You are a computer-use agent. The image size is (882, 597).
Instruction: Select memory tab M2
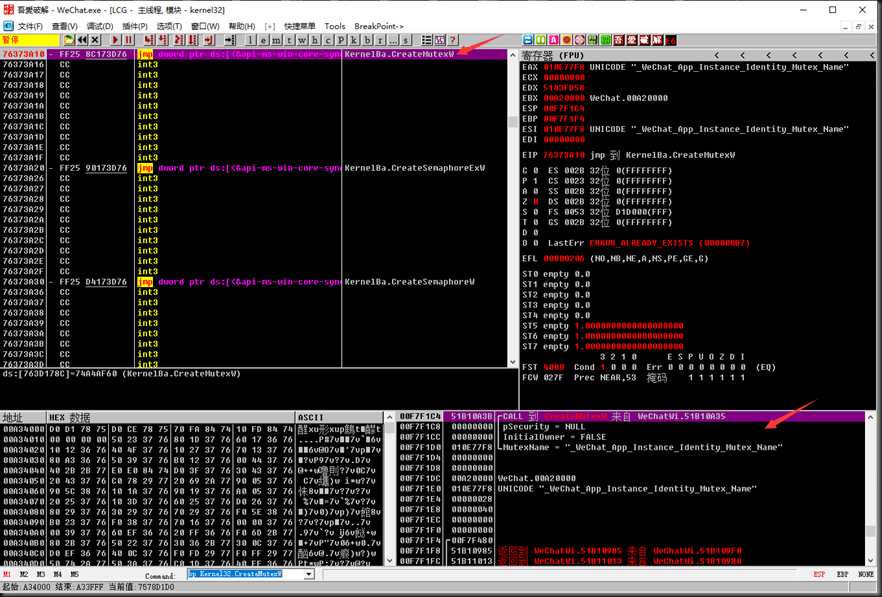(24, 574)
